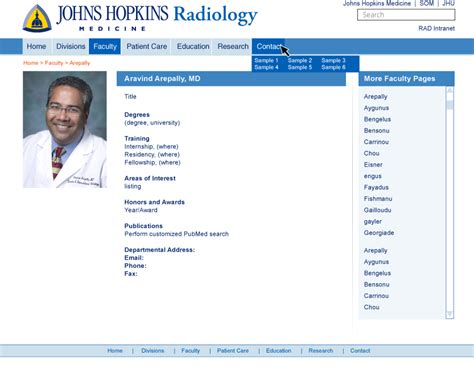Image resolution: width=474 pixels, height=381 pixels.
Task: Choose Sample 3 from the Contact submenu
Action: 333,60
